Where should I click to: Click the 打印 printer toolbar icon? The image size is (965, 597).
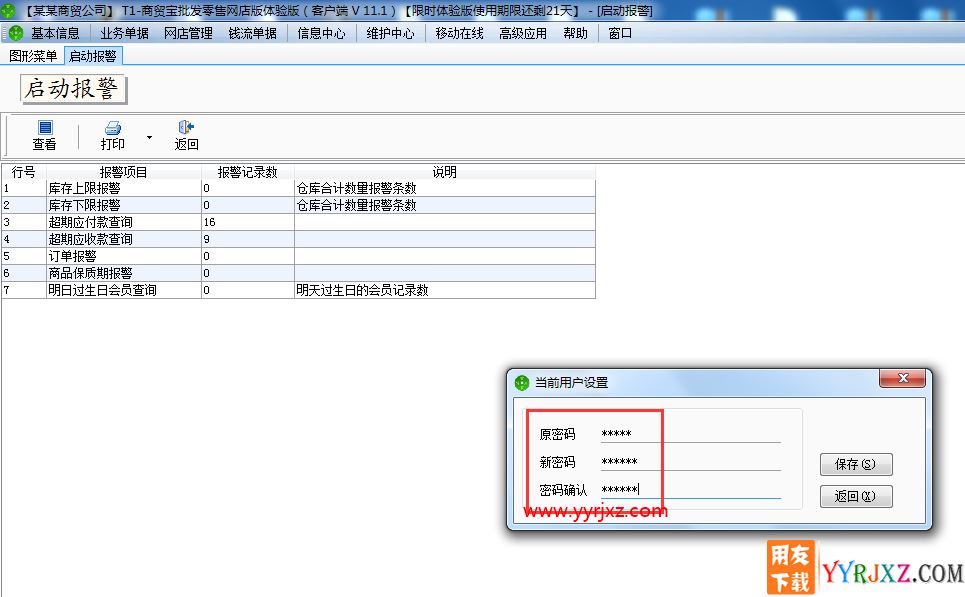(113, 127)
